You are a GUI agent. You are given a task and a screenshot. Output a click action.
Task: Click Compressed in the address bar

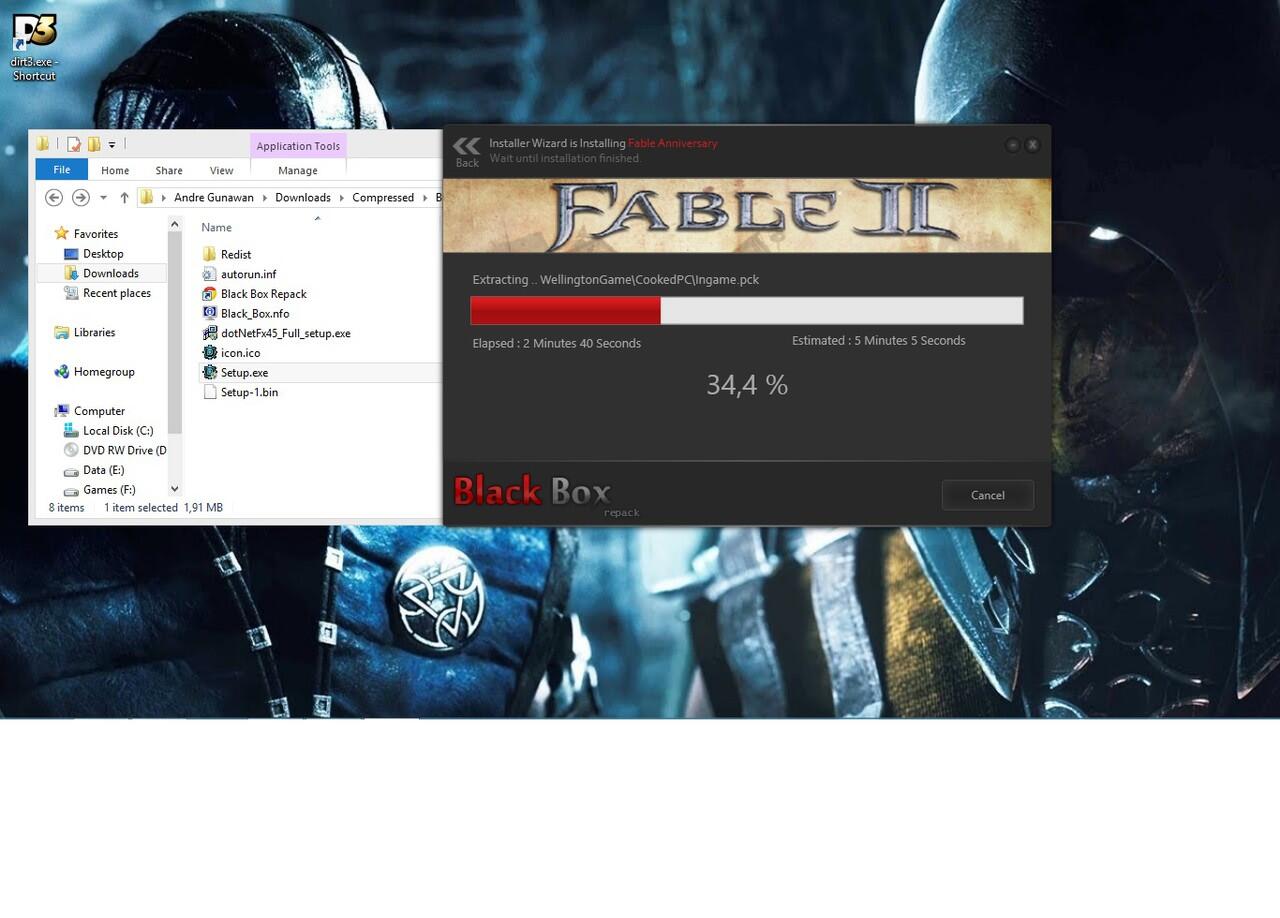[x=383, y=198]
